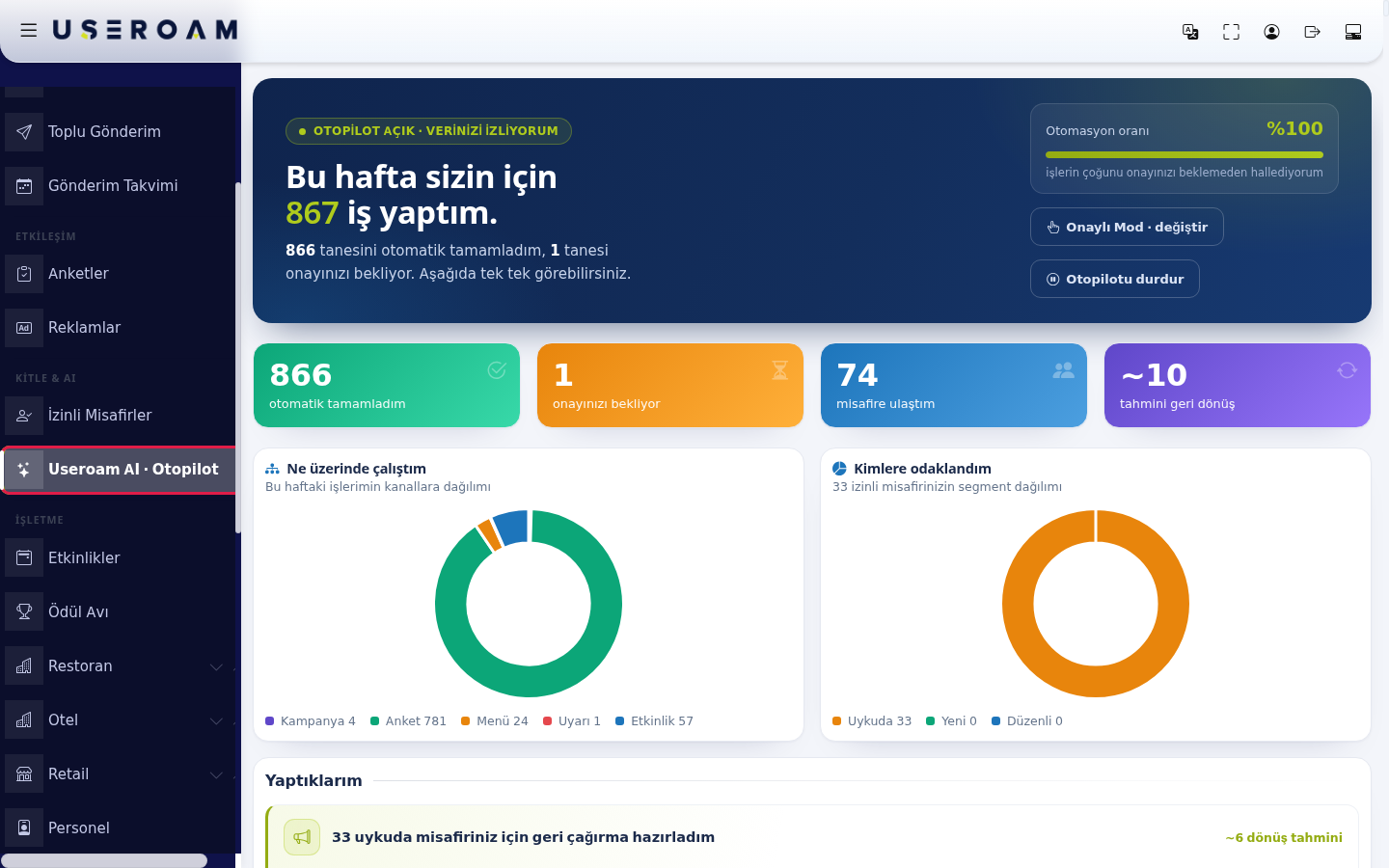
Task: Open the hamburger menu icon
Action: coord(29,31)
